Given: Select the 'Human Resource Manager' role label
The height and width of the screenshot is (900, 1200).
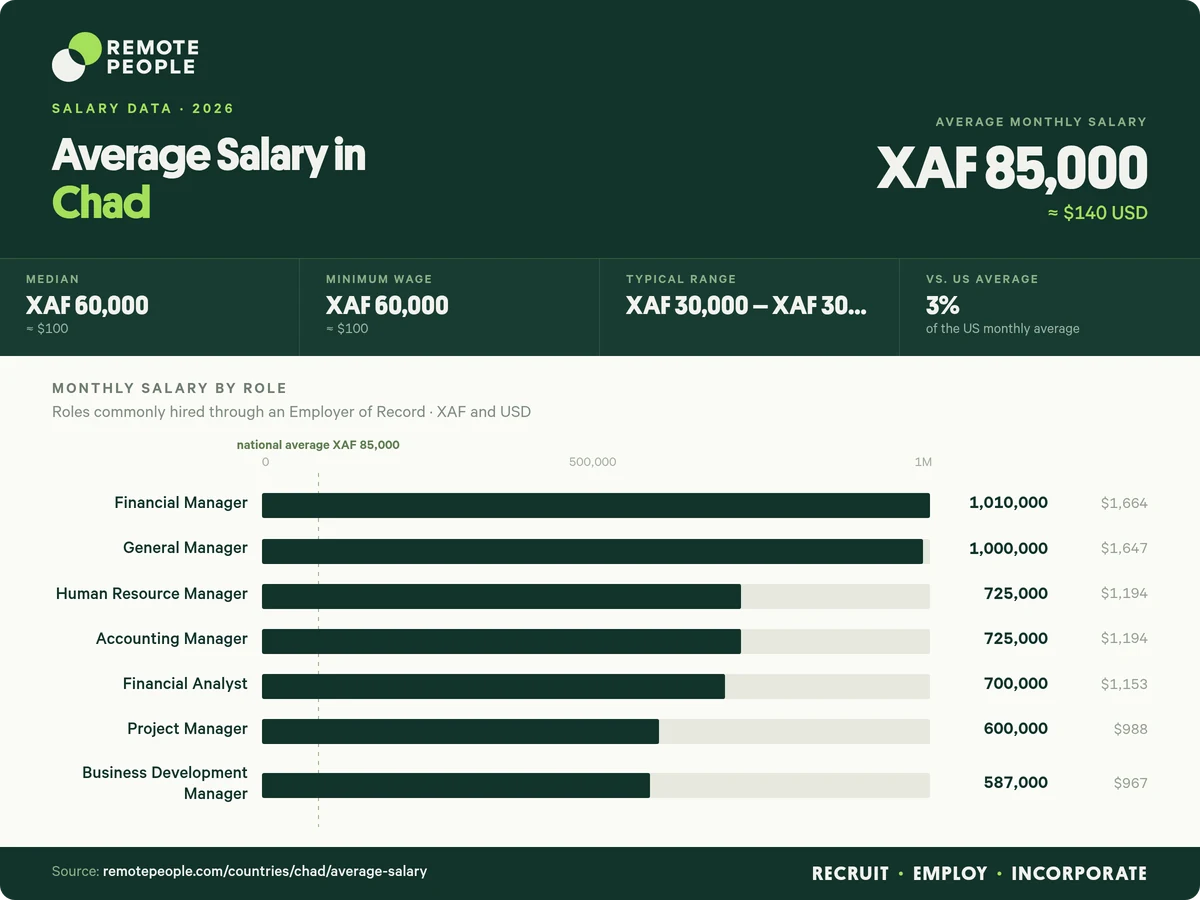Looking at the screenshot, I should coord(152,594).
